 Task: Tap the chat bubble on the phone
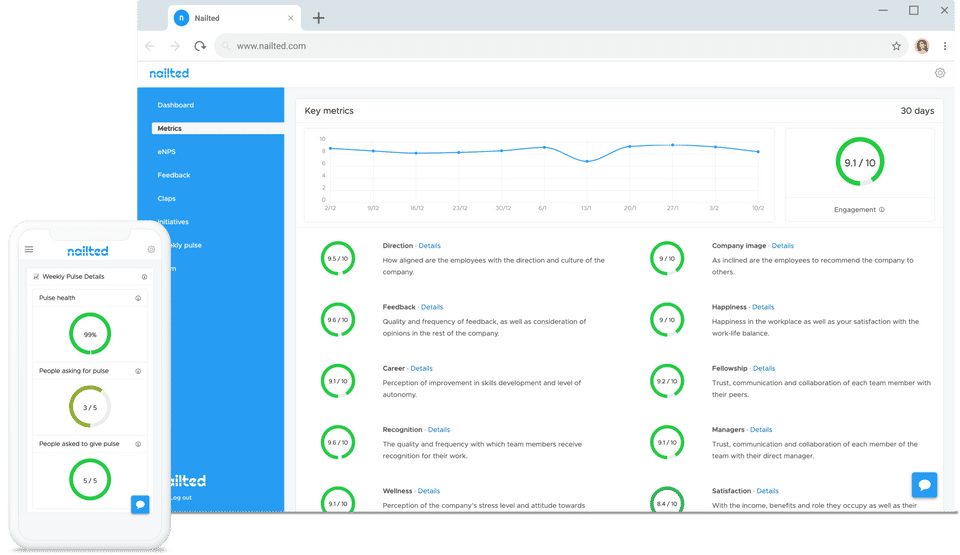[140, 504]
